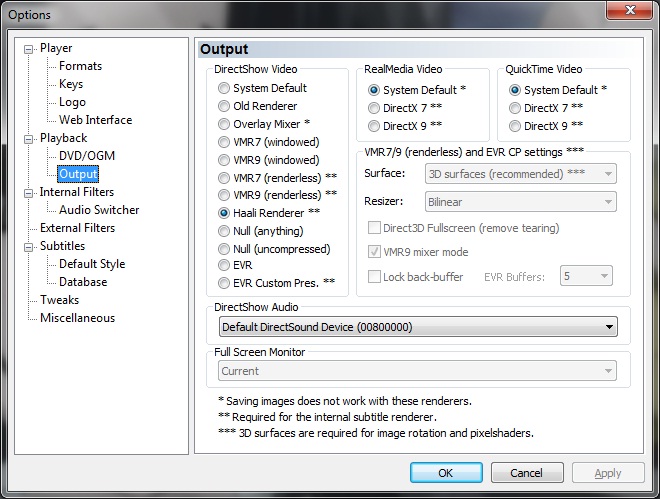Open the EVR Buffers dropdown
Image resolution: width=660 pixels, height=500 pixels.
(586, 276)
